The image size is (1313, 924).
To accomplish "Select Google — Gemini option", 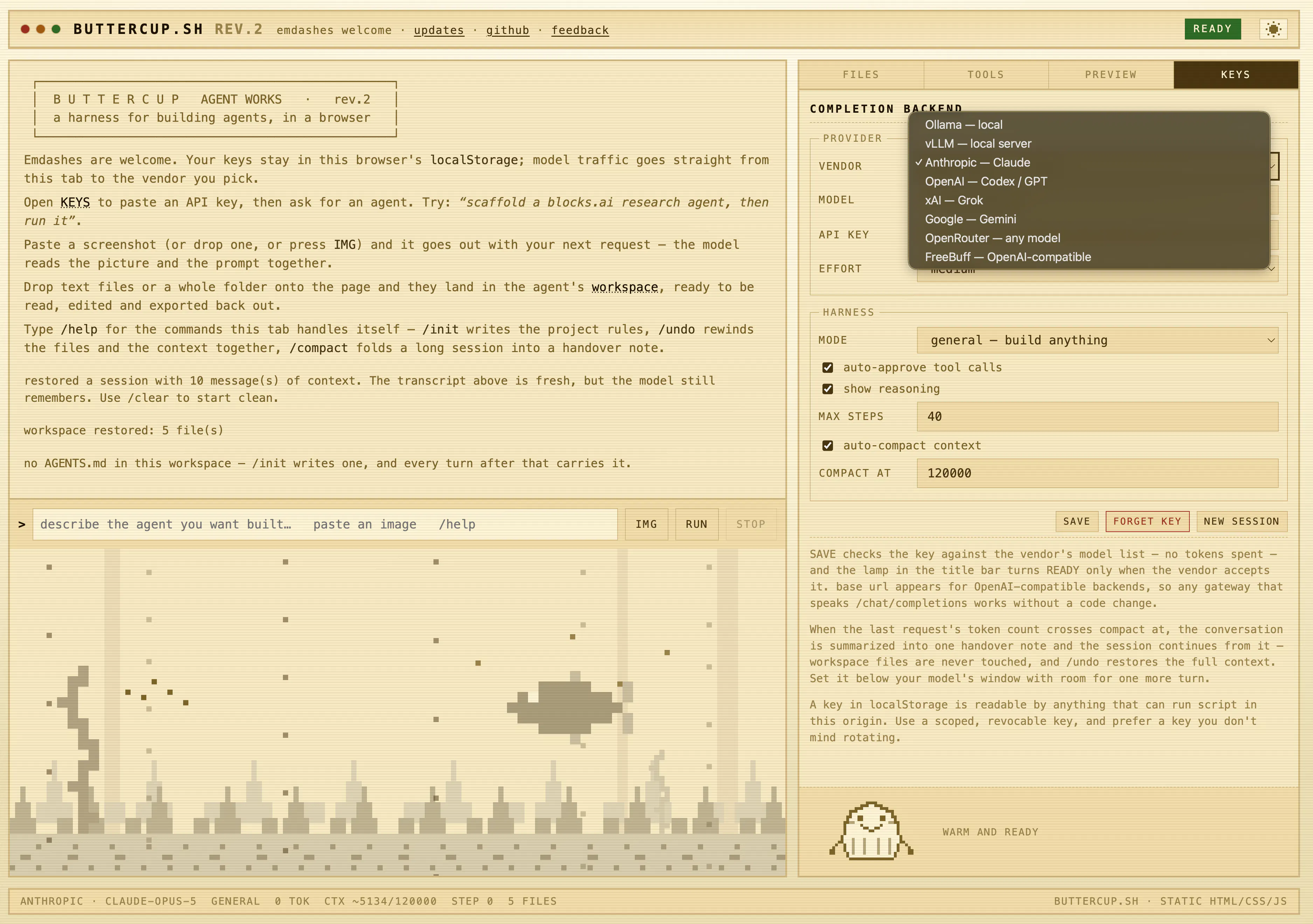I will pyautogui.click(x=1089, y=219).
